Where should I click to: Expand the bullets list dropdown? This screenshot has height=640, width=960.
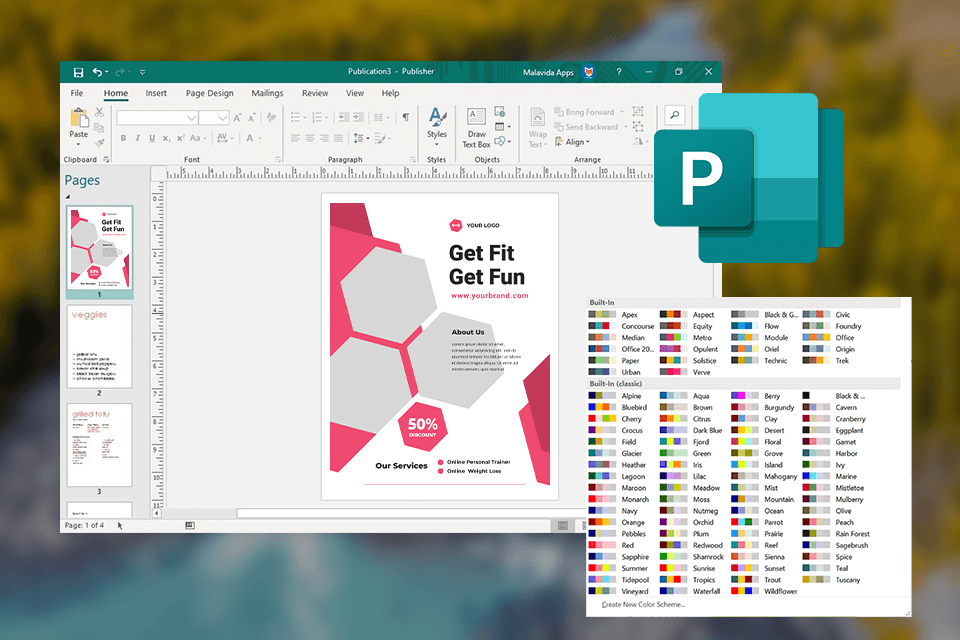pyautogui.click(x=304, y=118)
